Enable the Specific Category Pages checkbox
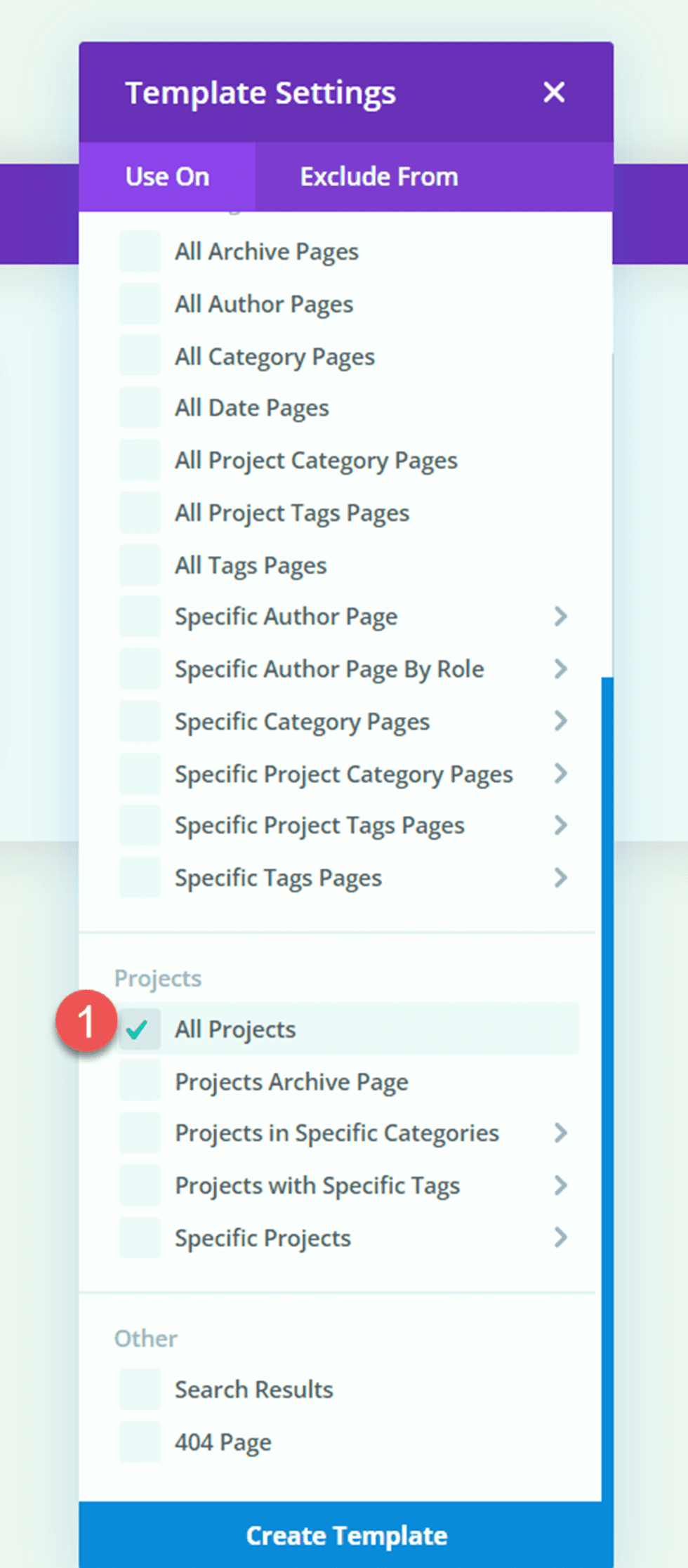The image size is (688, 1568). [140, 721]
